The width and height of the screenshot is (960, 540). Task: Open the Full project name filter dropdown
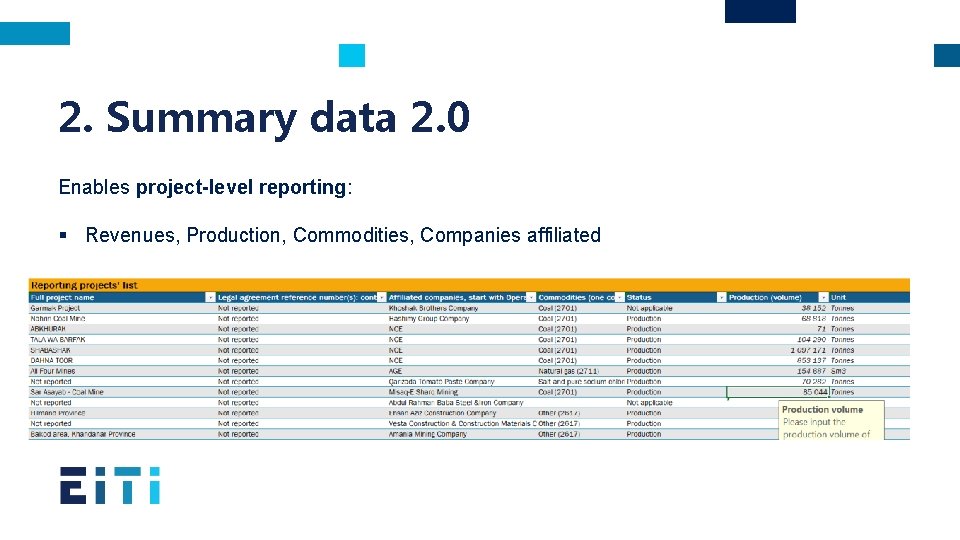pyautogui.click(x=210, y=298)
